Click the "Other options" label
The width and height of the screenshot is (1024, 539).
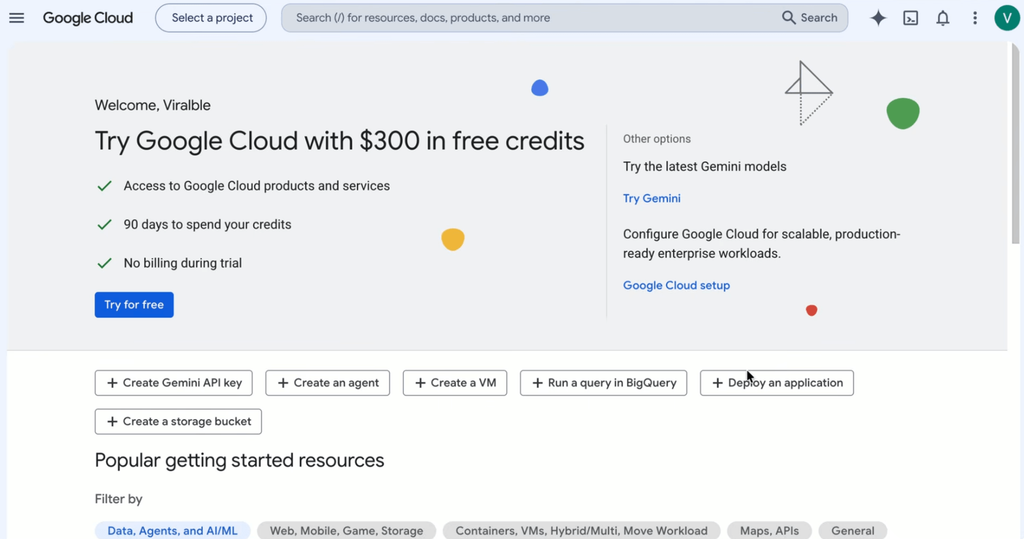(656, 139)
